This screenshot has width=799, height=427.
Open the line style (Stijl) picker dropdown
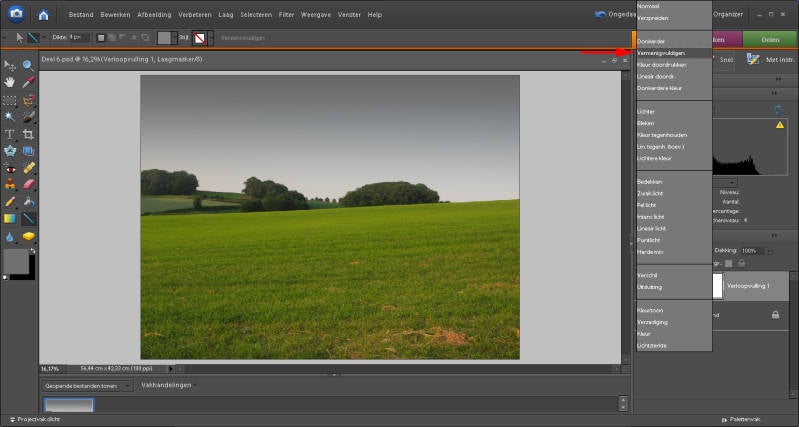pyautogui.click(x=211, y=37)
